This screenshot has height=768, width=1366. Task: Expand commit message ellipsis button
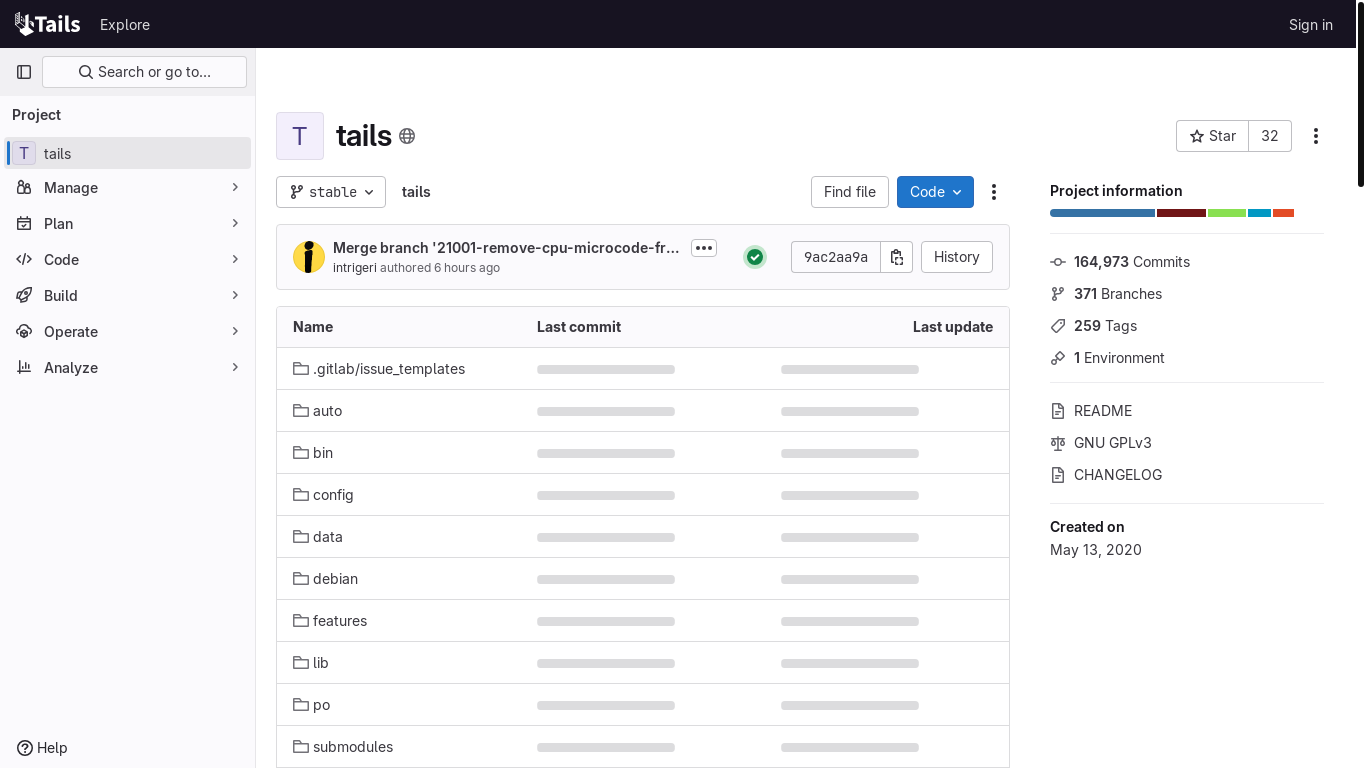[x=704, y=248]
